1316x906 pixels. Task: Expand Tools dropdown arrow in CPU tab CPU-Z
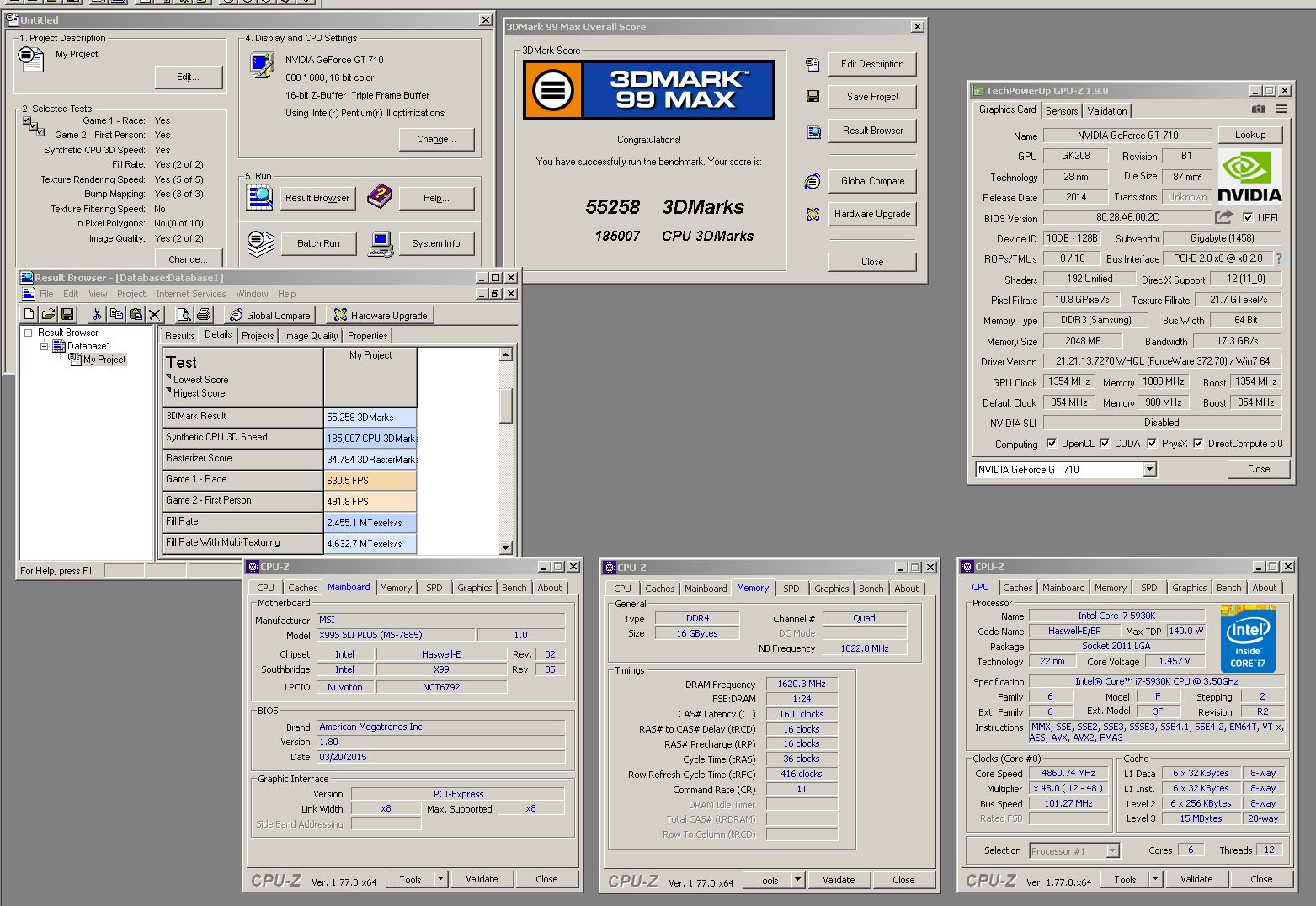(1154, 879)
